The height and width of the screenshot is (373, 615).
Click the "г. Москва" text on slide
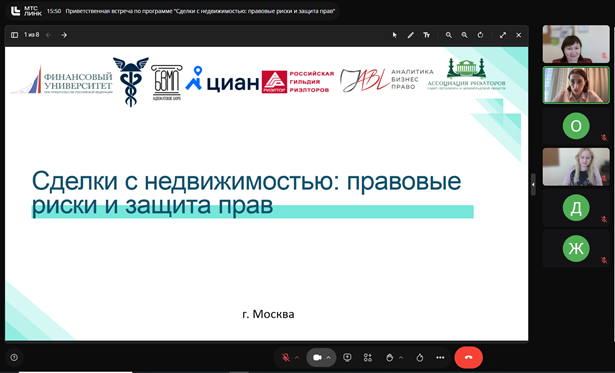tap(268, 314)
